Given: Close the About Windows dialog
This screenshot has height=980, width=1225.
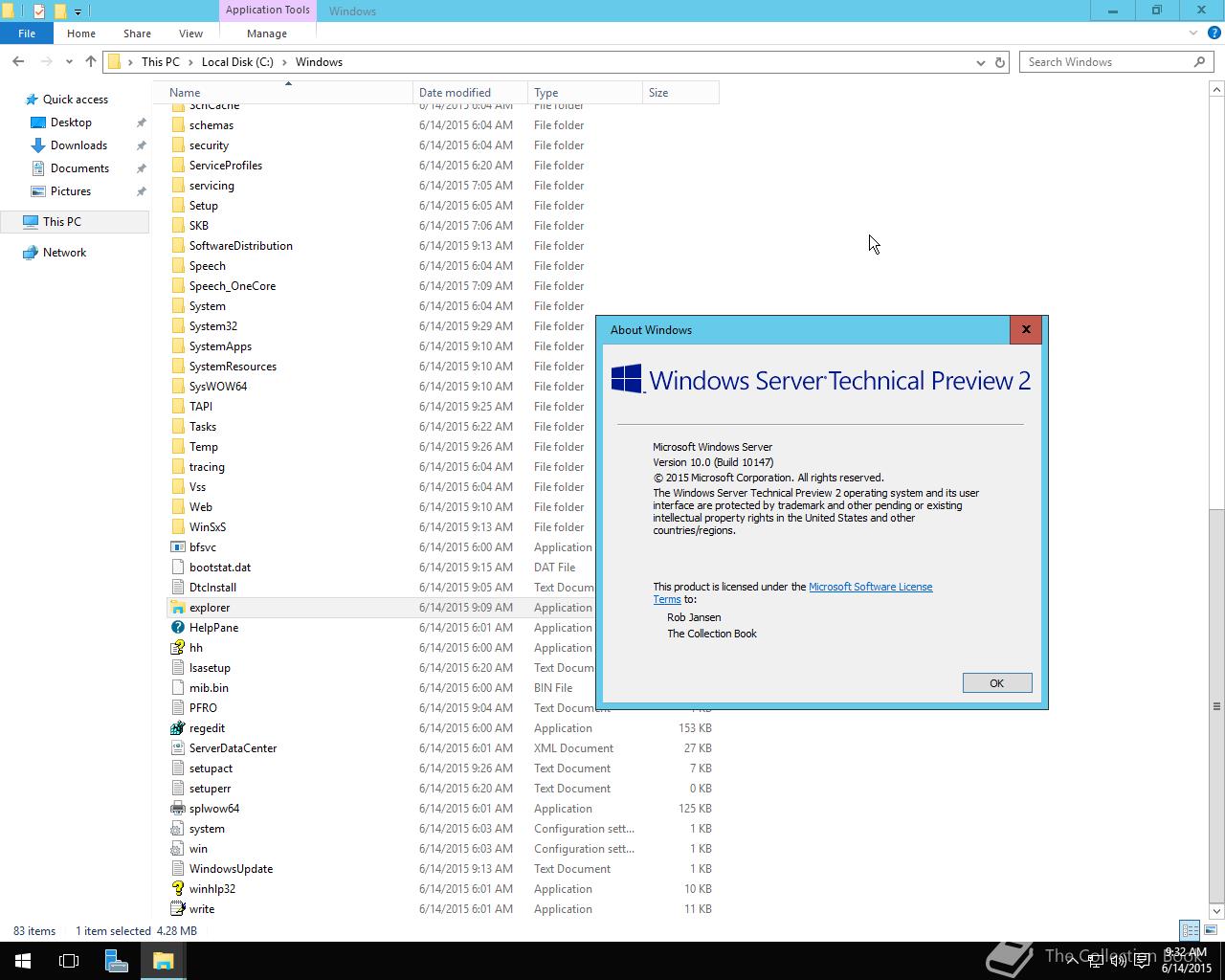Looking at the screenshot, I should 1026,329.
